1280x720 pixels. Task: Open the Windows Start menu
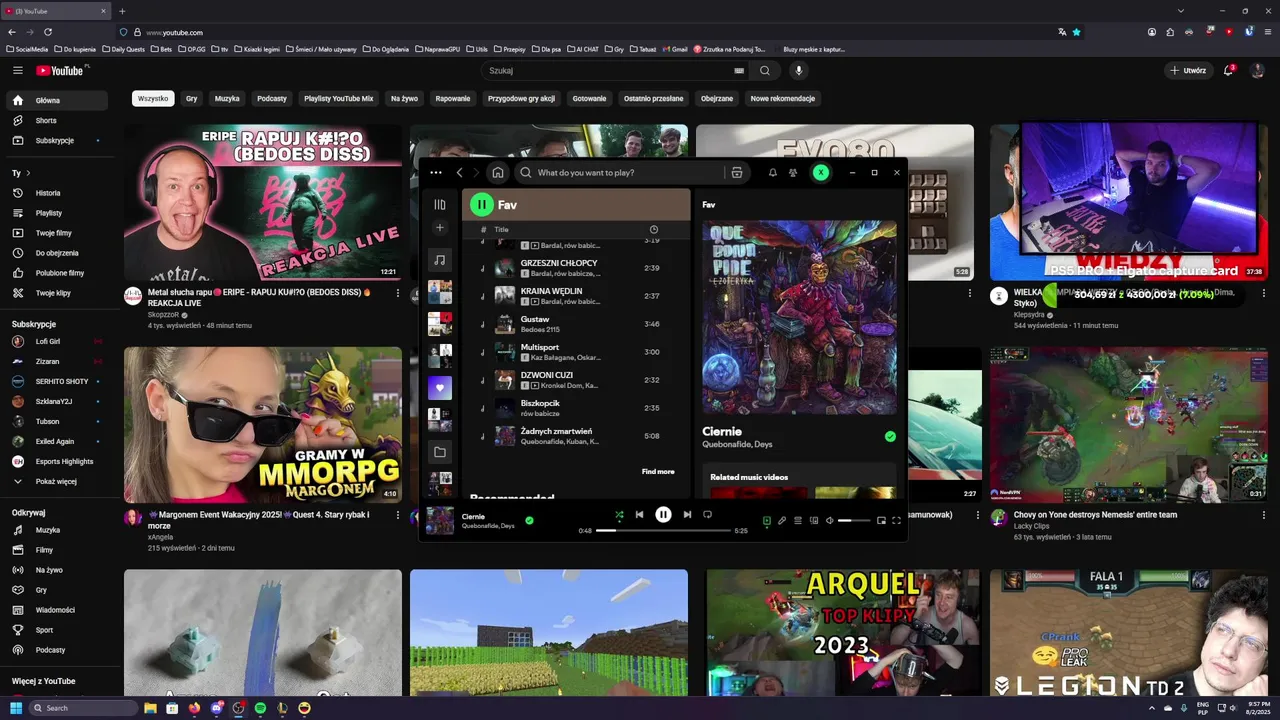14,708
